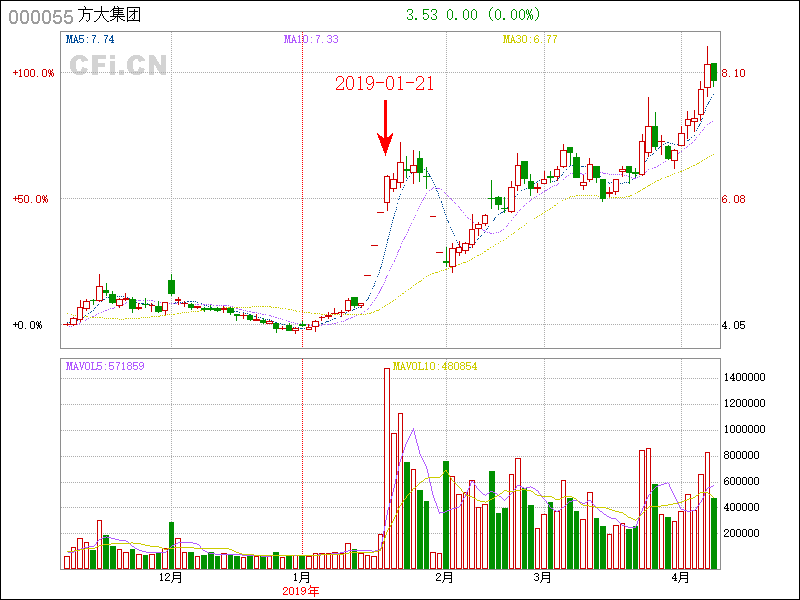Jump to the 4月 time axis label
Image resolution: width=800 pixels, height=600 pixels.
click(681, 578)
